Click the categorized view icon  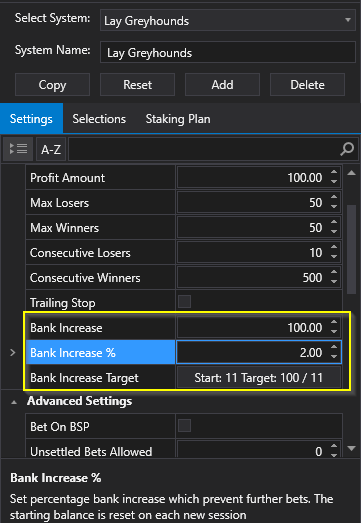pyautogui.click(x=18, y=149)
